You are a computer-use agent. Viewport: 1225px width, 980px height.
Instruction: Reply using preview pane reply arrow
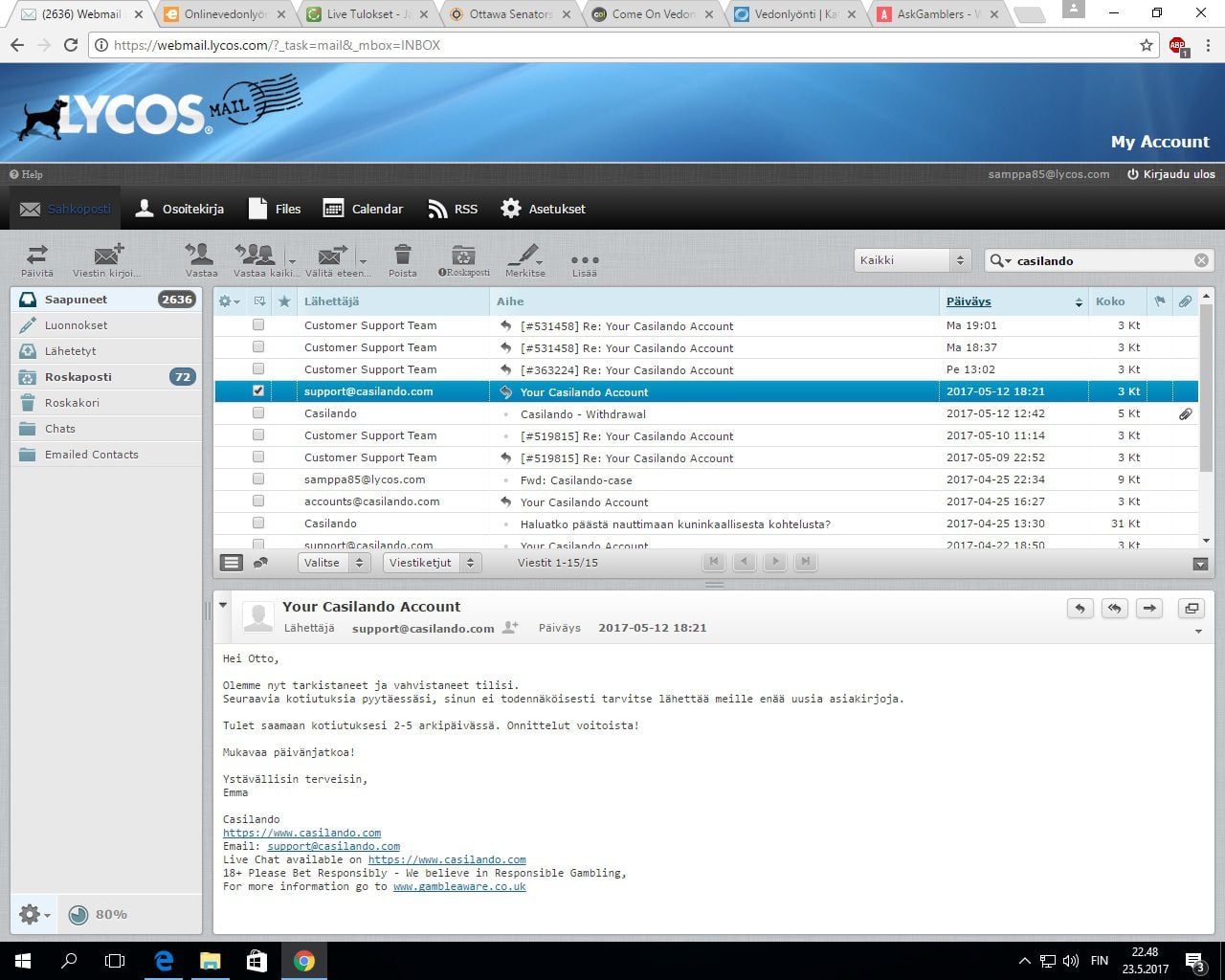coord(1080,608)
